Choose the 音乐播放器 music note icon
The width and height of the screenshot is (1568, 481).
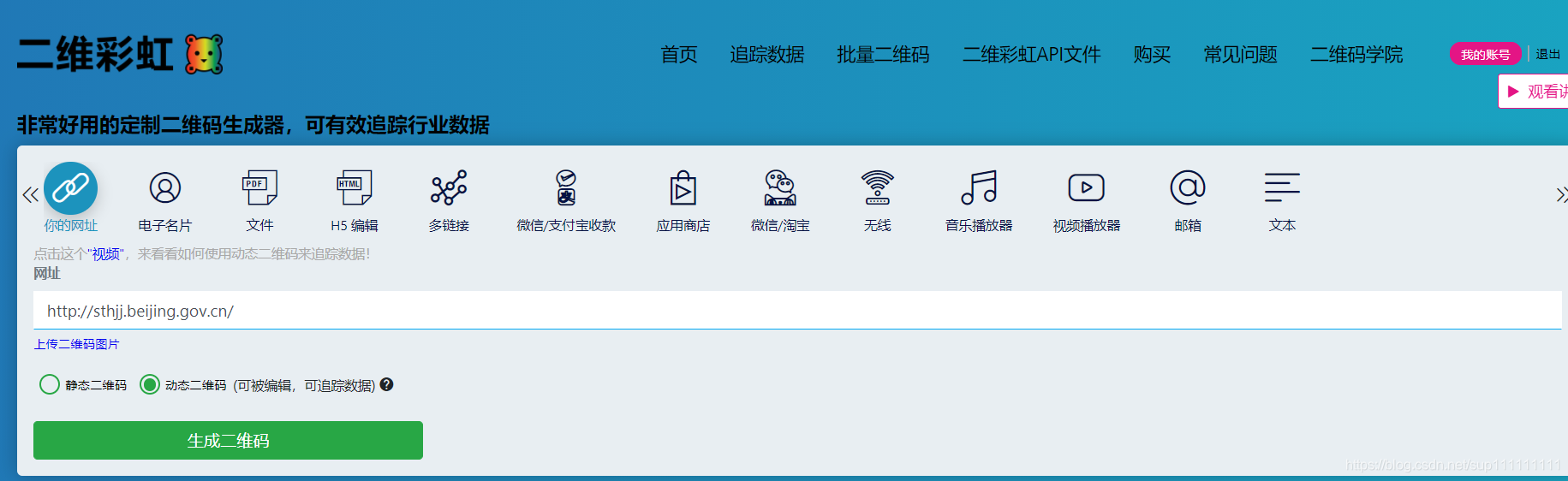[979, 187]
